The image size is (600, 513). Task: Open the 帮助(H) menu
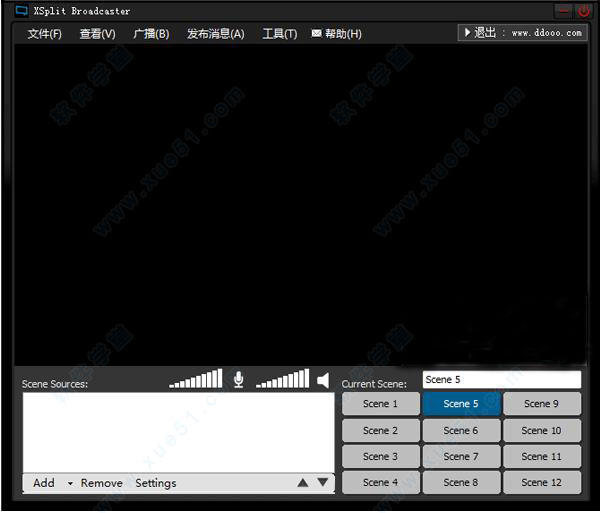(337, 34)
